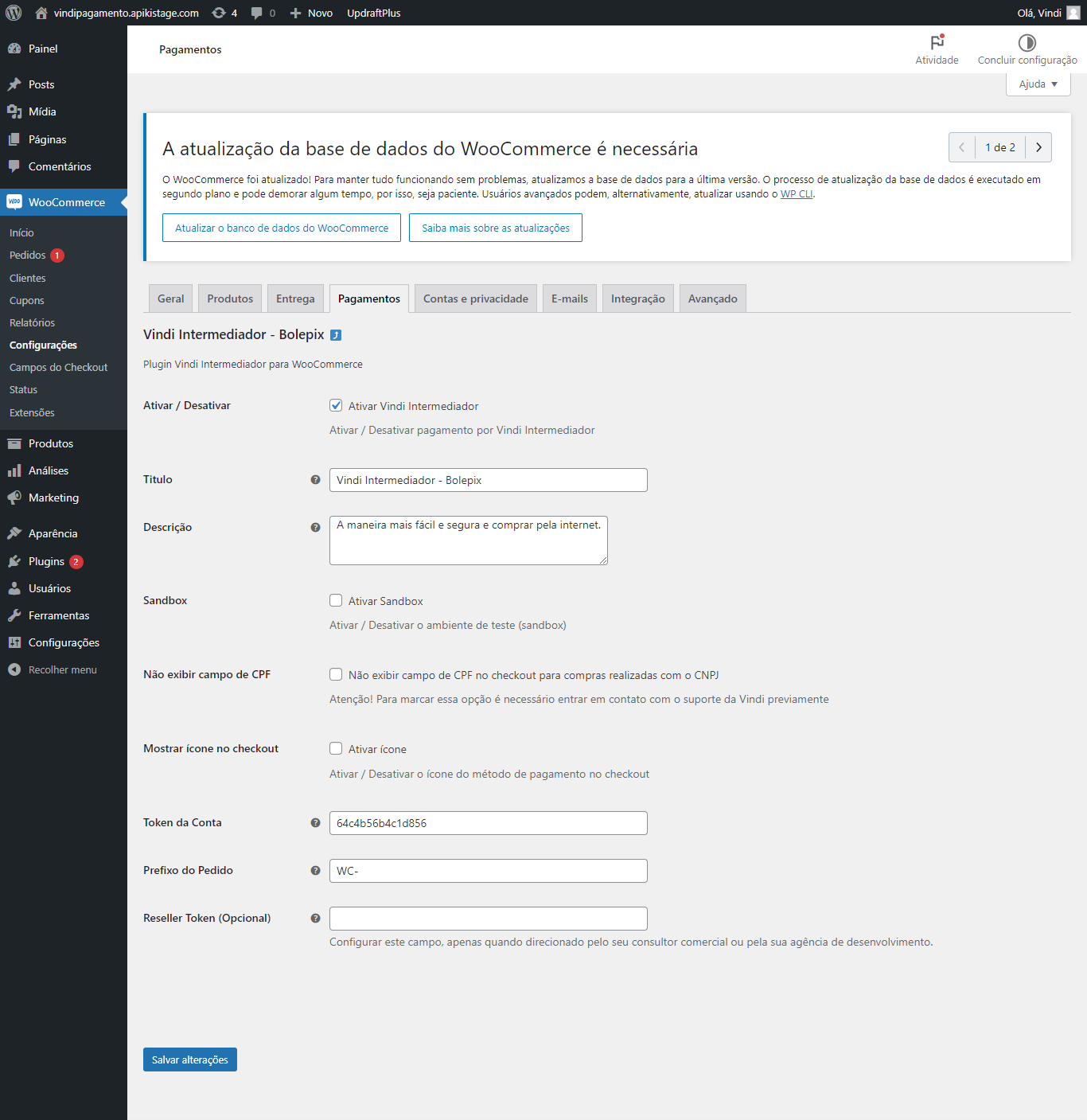The image size is (1087, 1120).
Task: Open the Integração tab
Action: pyautogui.click(x=638, y=299)
